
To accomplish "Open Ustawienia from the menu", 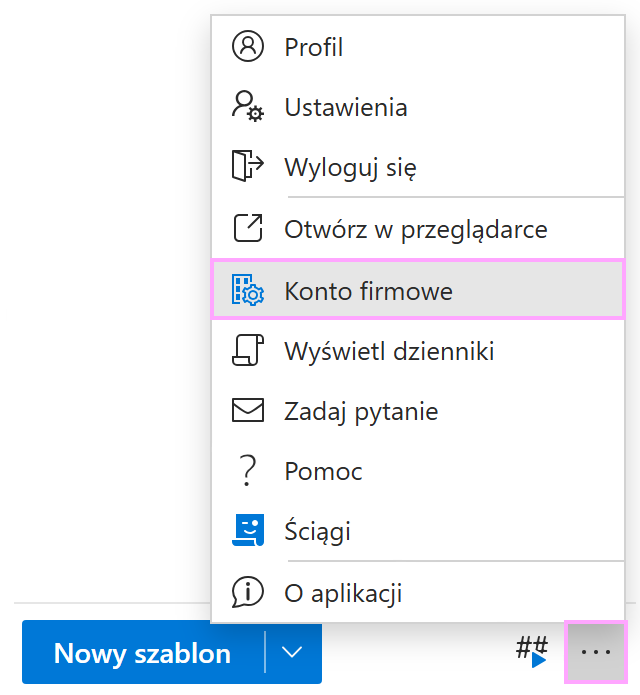I will (418, 107).
